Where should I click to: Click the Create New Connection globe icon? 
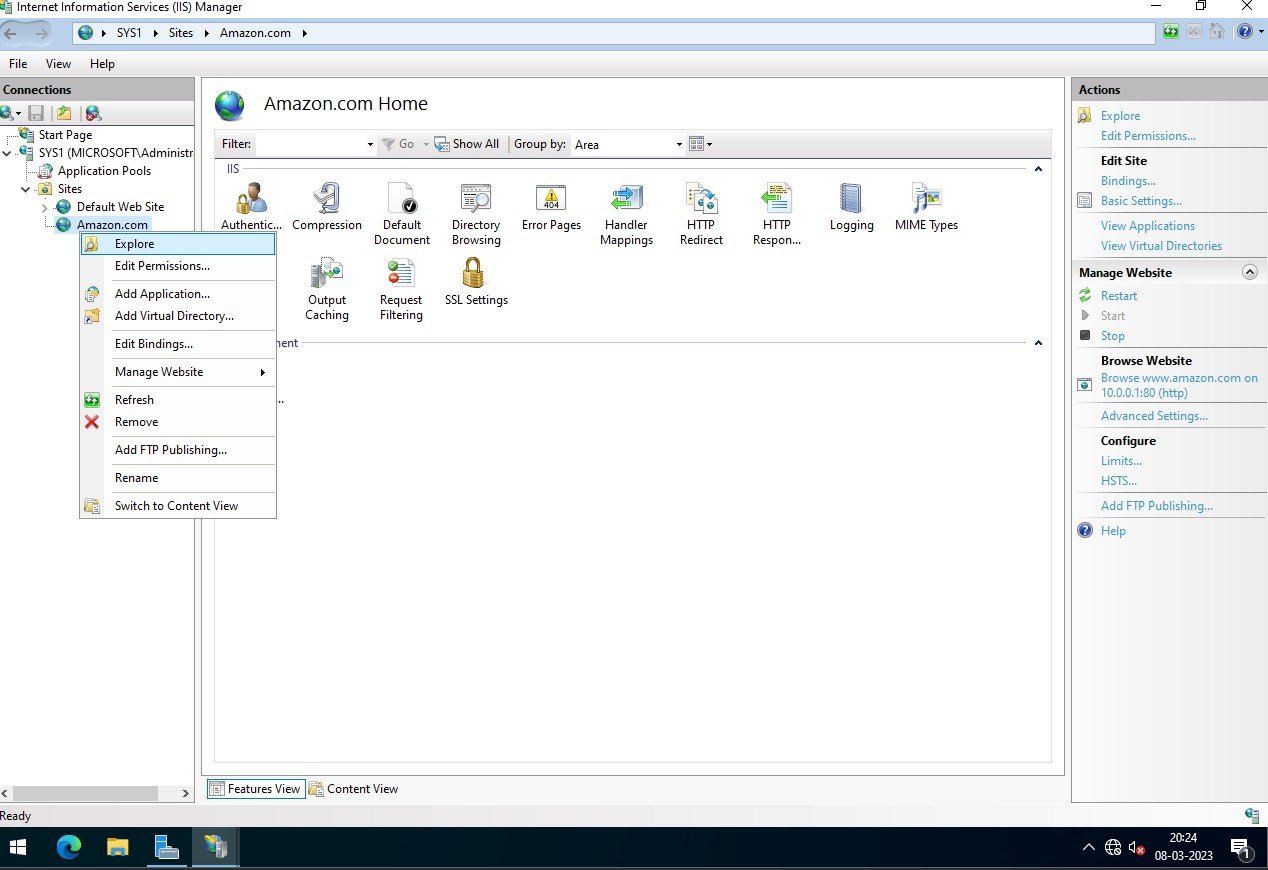pos(8,113)
